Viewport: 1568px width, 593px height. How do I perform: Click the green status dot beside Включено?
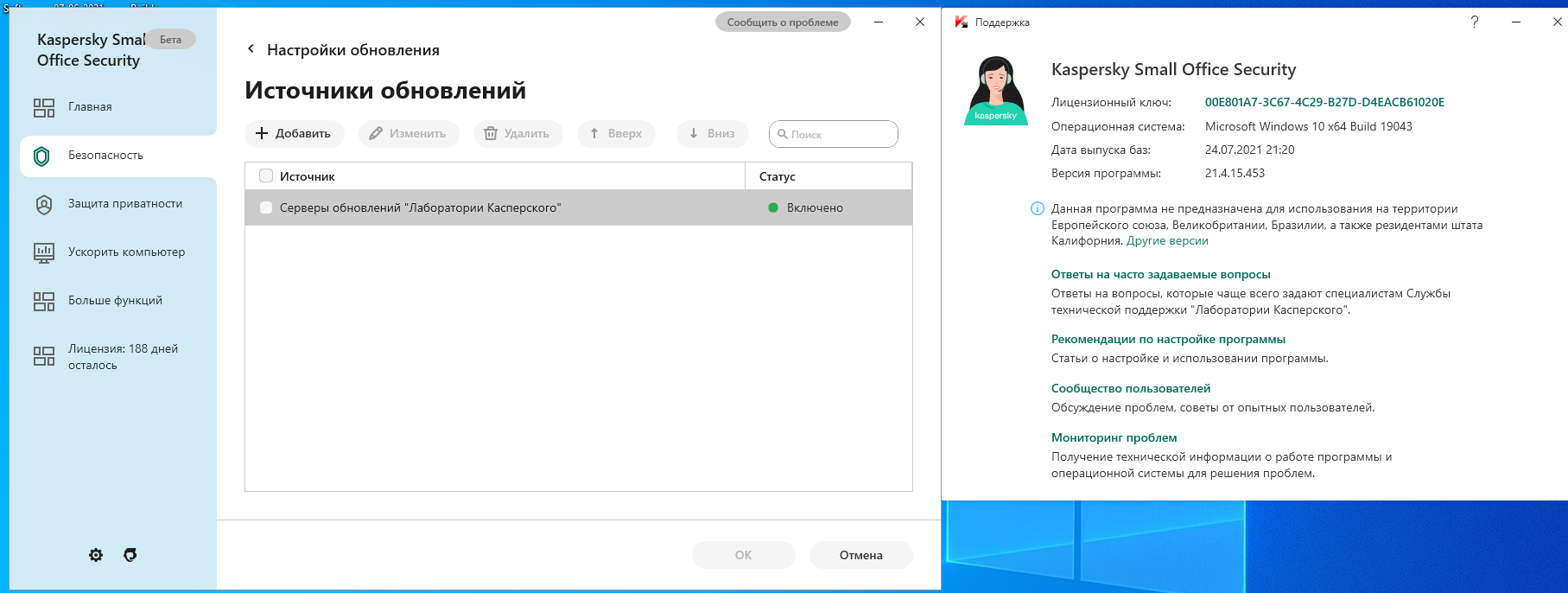click(773, 207)
